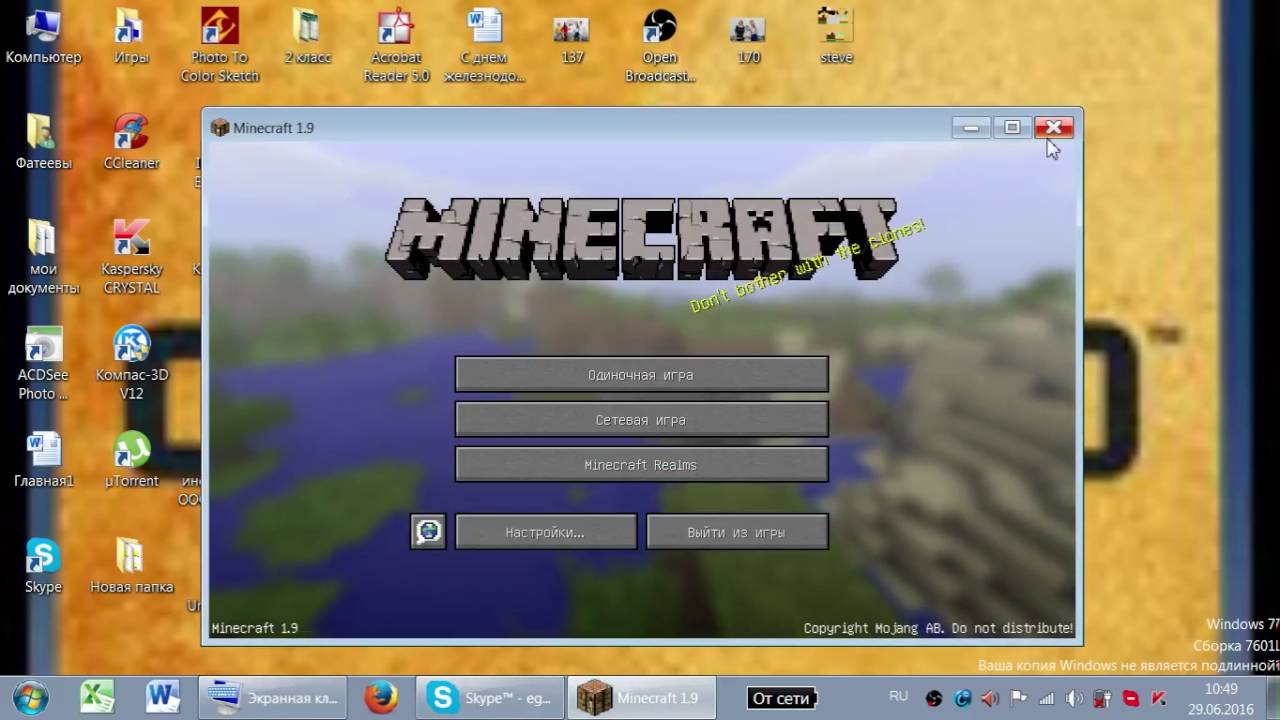The image size is (1280, 720).
Task: Launch Excel from the taskbar
Action: pyautogui.click(x=97, y=697)
